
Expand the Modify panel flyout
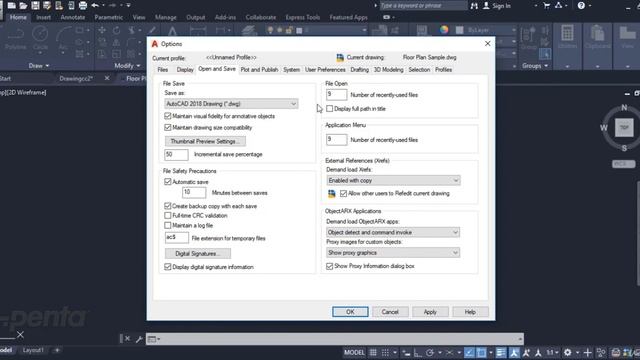click(127, 66)
